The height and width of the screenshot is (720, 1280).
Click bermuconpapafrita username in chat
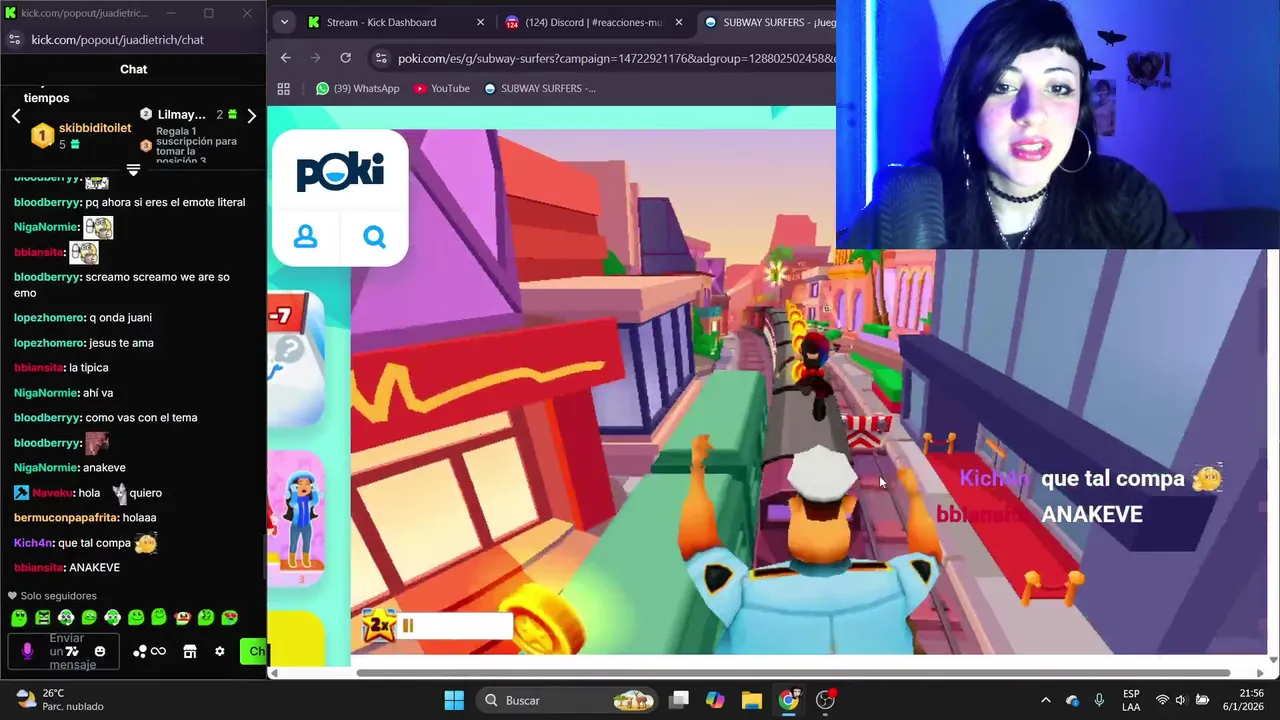[x=66, y=518]
